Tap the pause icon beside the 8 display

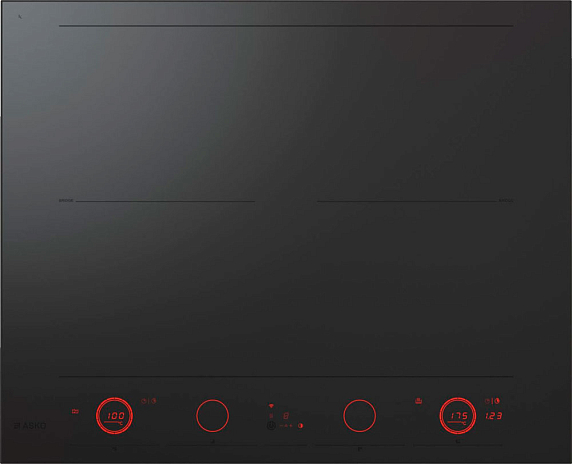(271, 415)
